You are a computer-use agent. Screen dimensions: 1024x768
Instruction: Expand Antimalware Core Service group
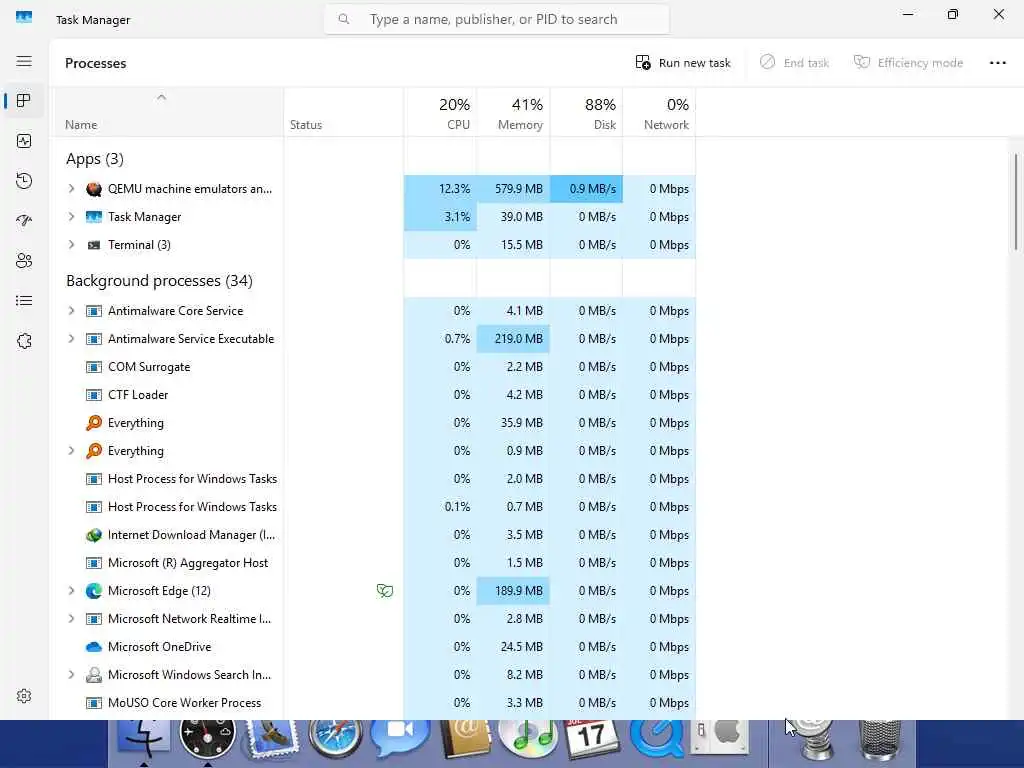tap(71, 311)
